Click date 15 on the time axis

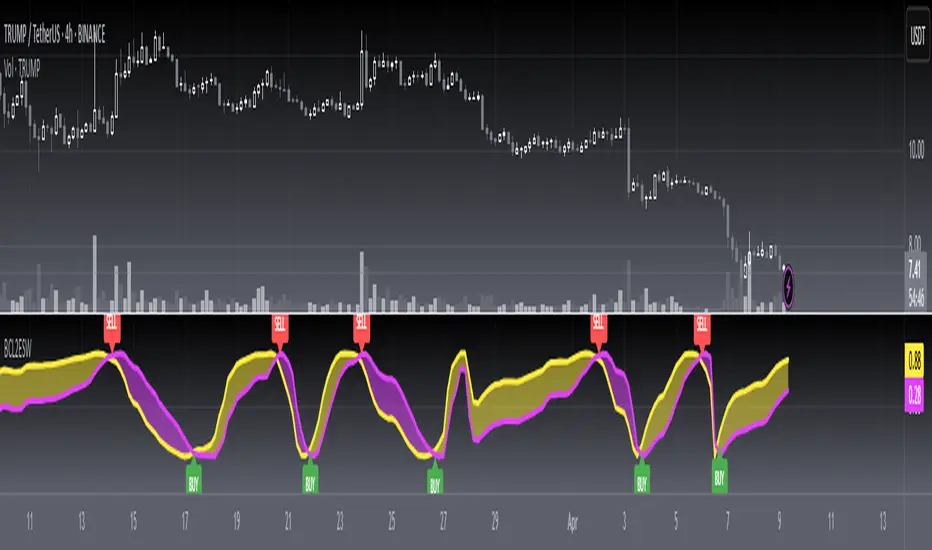[133, 521]
